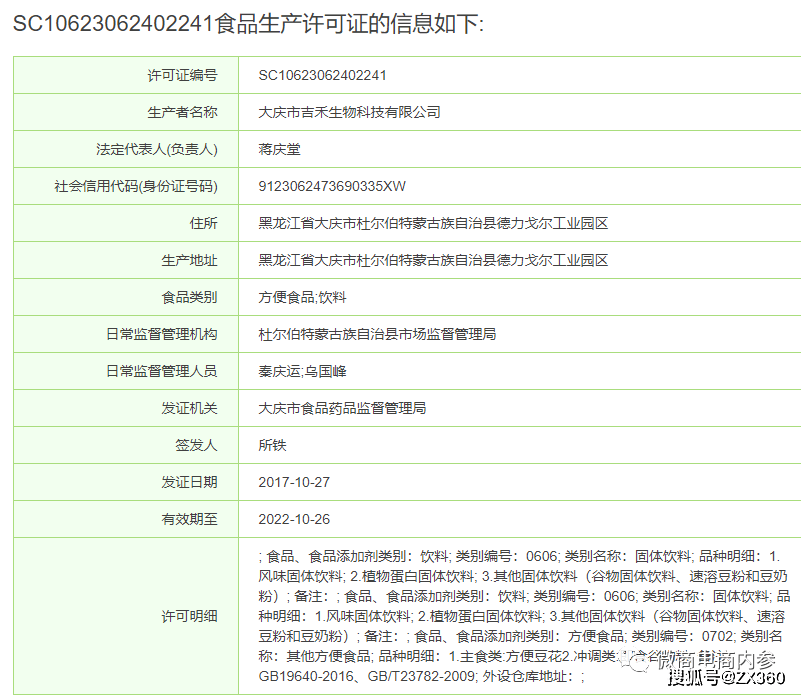Select the social credit code 9123062473690335XW
This screenshot has height=695, width=801.
click(x=332, y=186)
